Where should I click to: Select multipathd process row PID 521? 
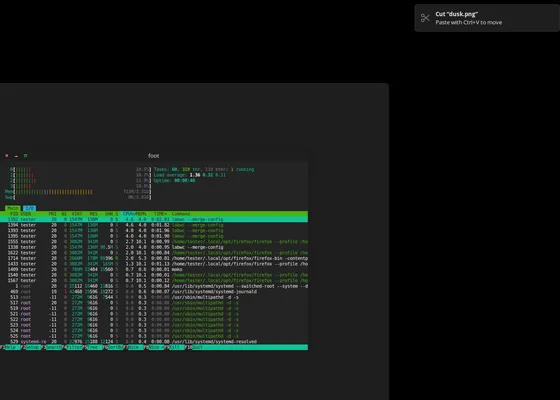point(154,314)
